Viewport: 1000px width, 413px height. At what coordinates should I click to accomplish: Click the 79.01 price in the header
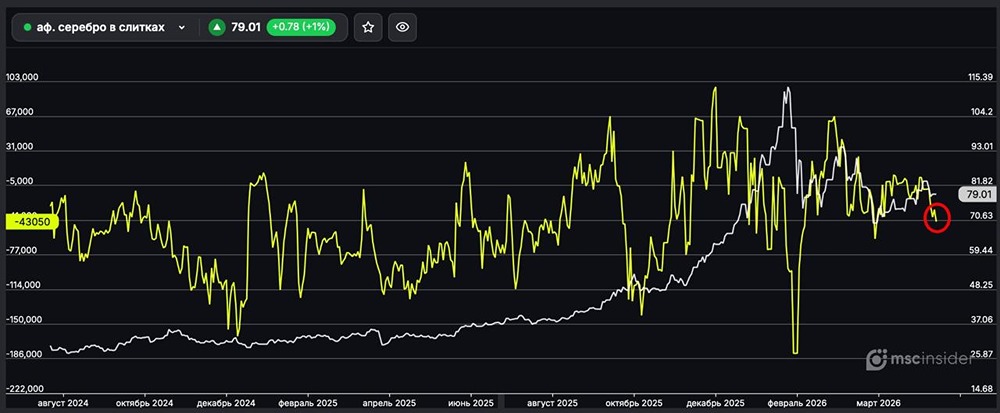pos(247,27)
